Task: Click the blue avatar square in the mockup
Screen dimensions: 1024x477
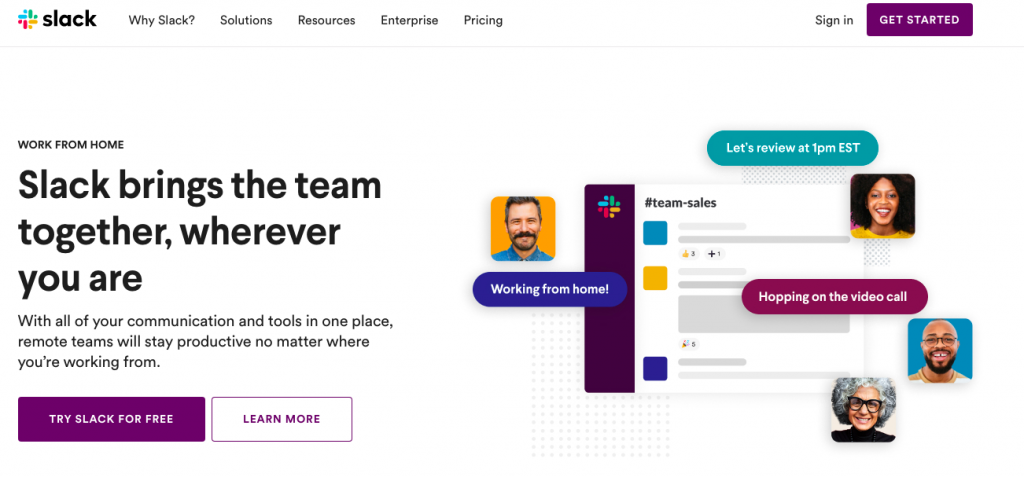Action: 655,233
